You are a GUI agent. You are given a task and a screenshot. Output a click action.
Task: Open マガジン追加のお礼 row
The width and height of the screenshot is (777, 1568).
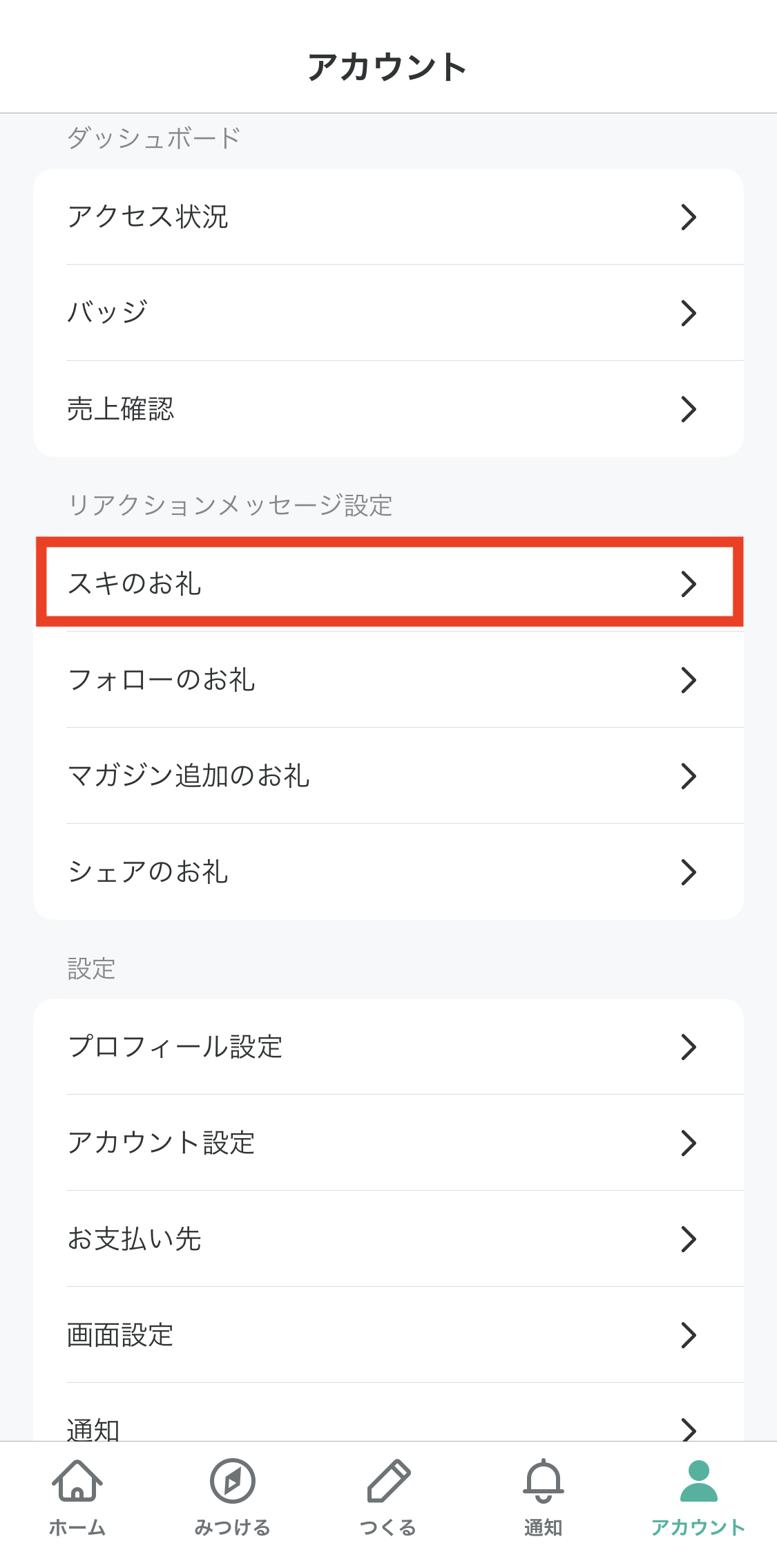tap(389, 775)
